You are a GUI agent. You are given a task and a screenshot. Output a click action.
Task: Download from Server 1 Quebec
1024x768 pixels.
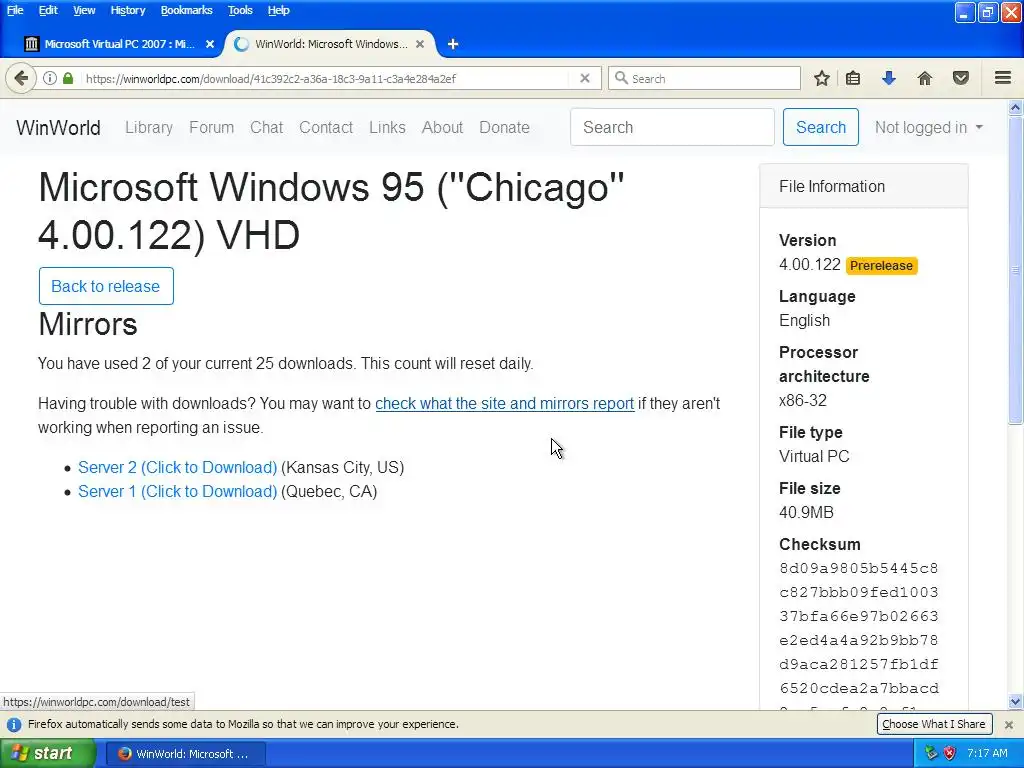click(178, 492)
